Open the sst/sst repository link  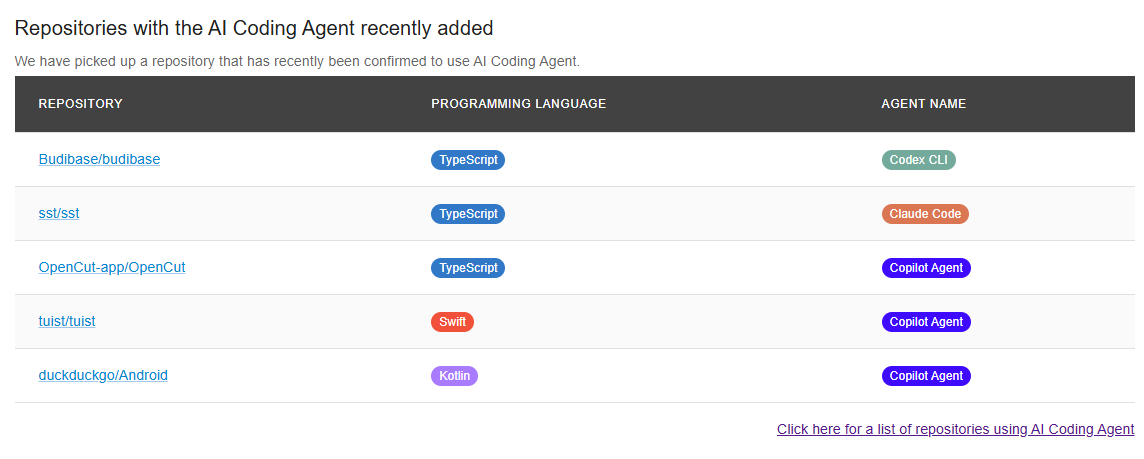[x=59, y=213]
